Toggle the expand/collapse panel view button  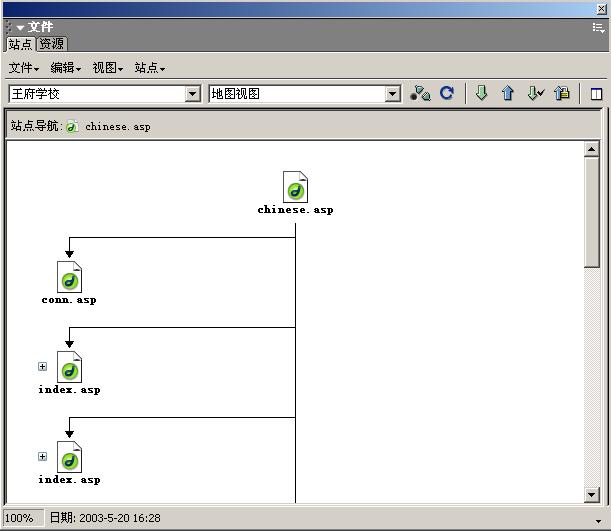(597, 94)
